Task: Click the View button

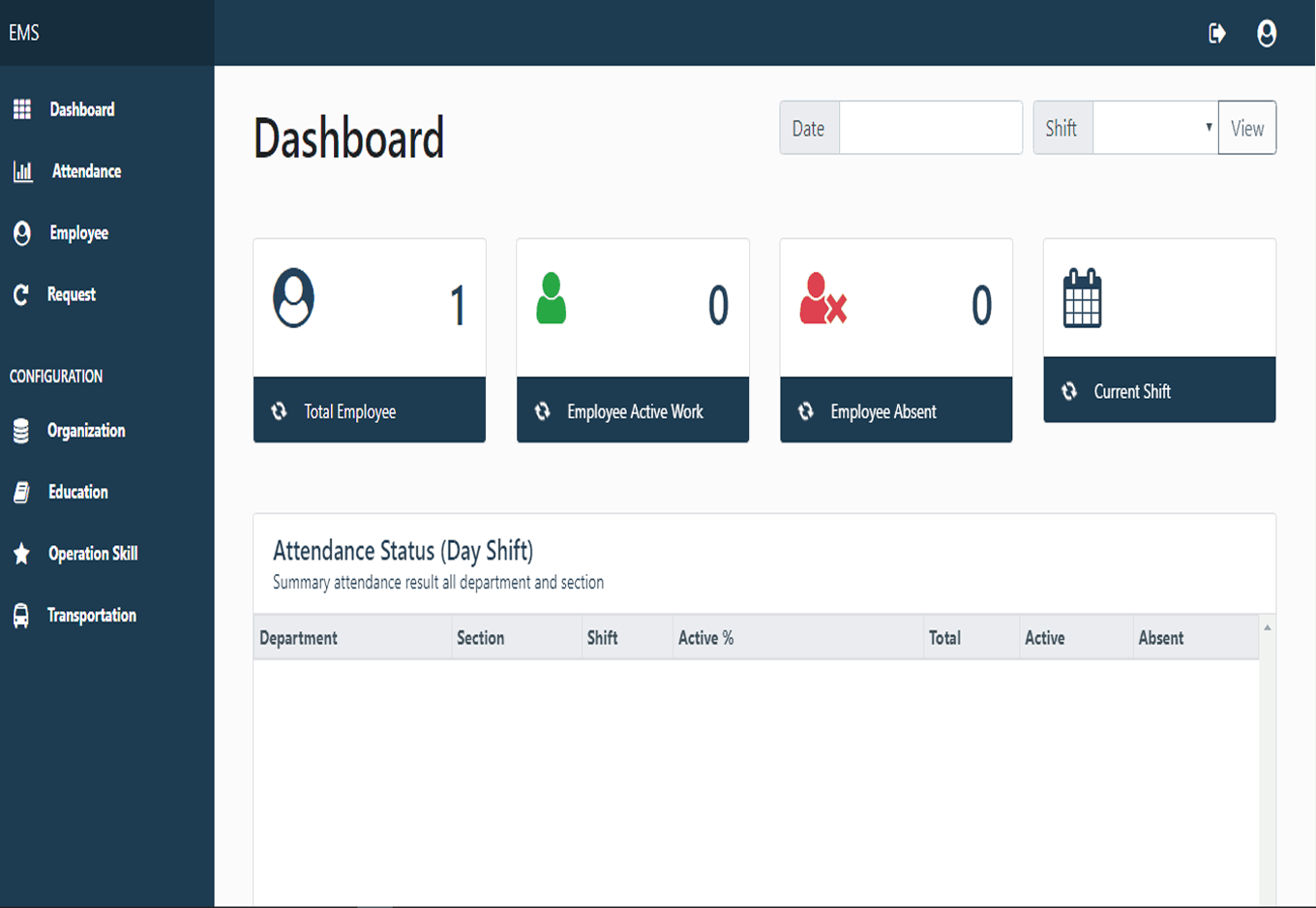Action: [x=1247, y=127]
